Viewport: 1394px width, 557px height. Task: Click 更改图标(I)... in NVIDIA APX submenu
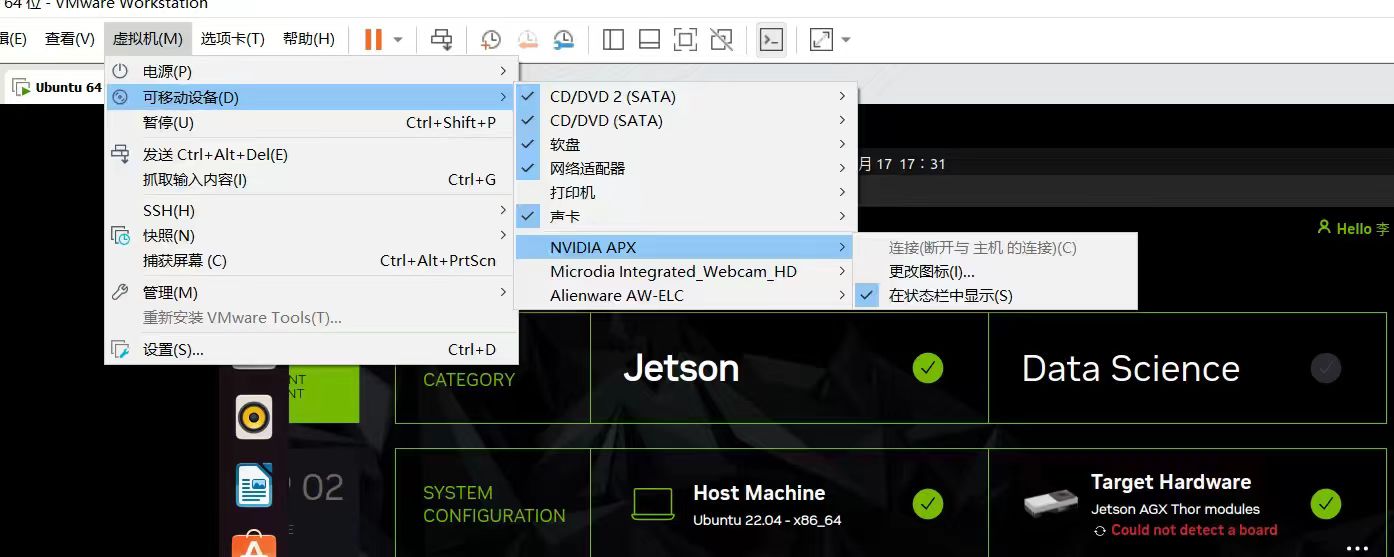pos(995,272)
